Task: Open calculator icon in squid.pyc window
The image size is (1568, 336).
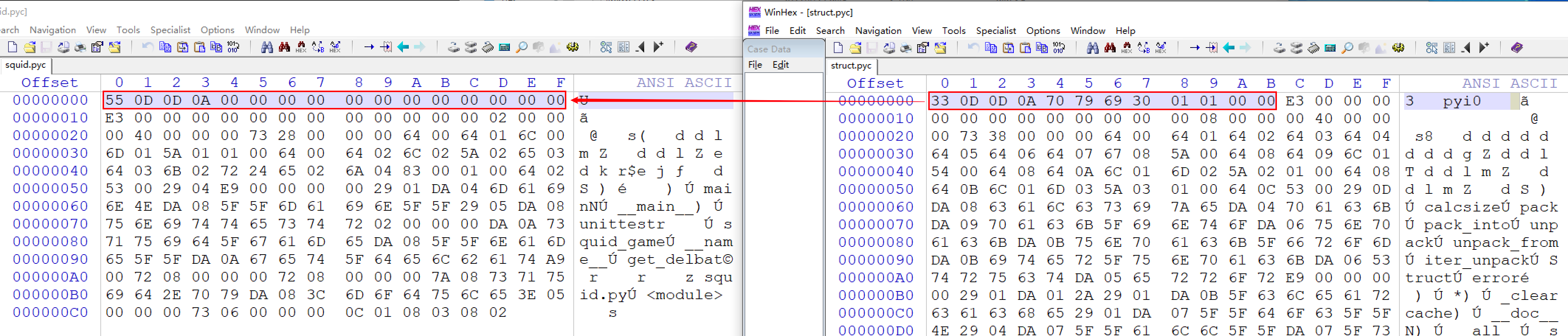Action: click(x=505, y=47)
